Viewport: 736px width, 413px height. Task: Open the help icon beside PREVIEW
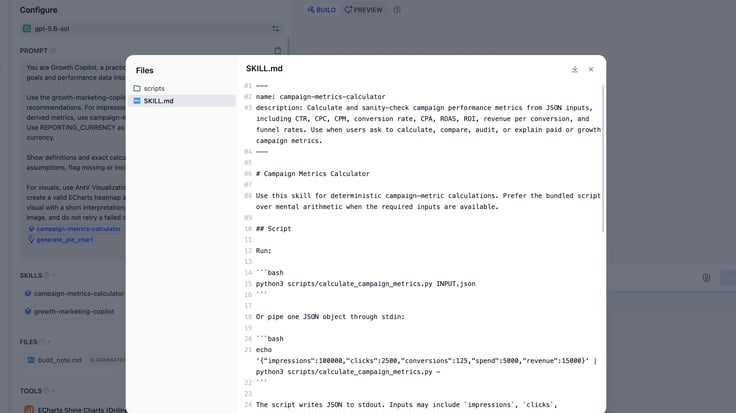(397, 10)
